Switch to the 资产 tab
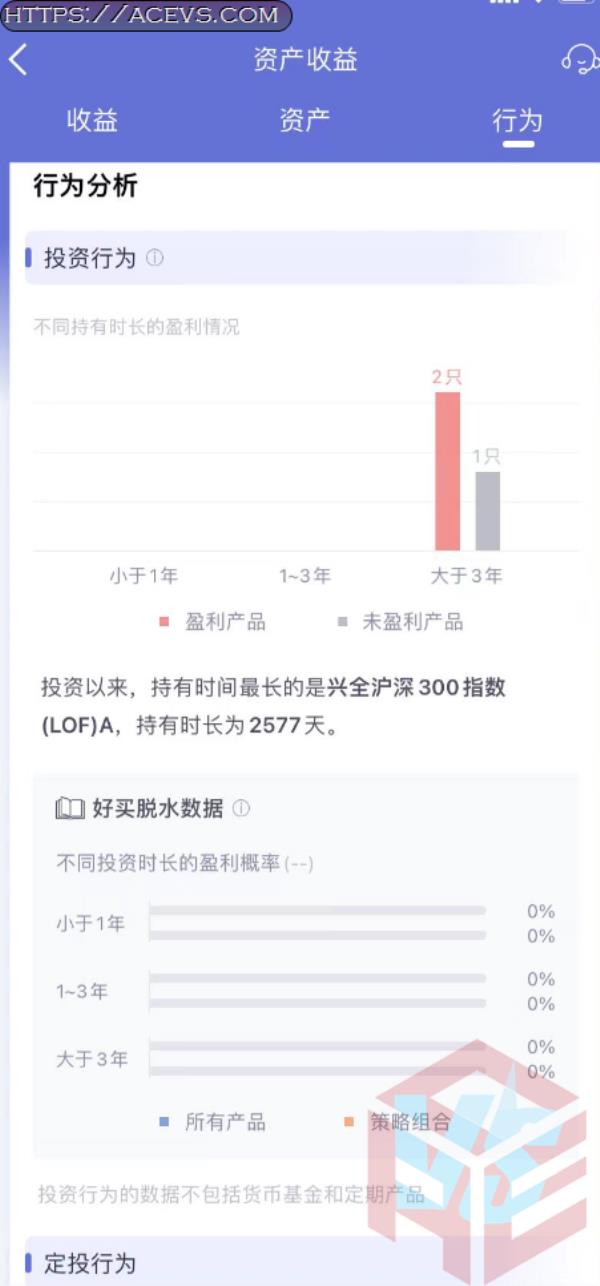Screen dimensions: 600x1286 coord(305,121)
